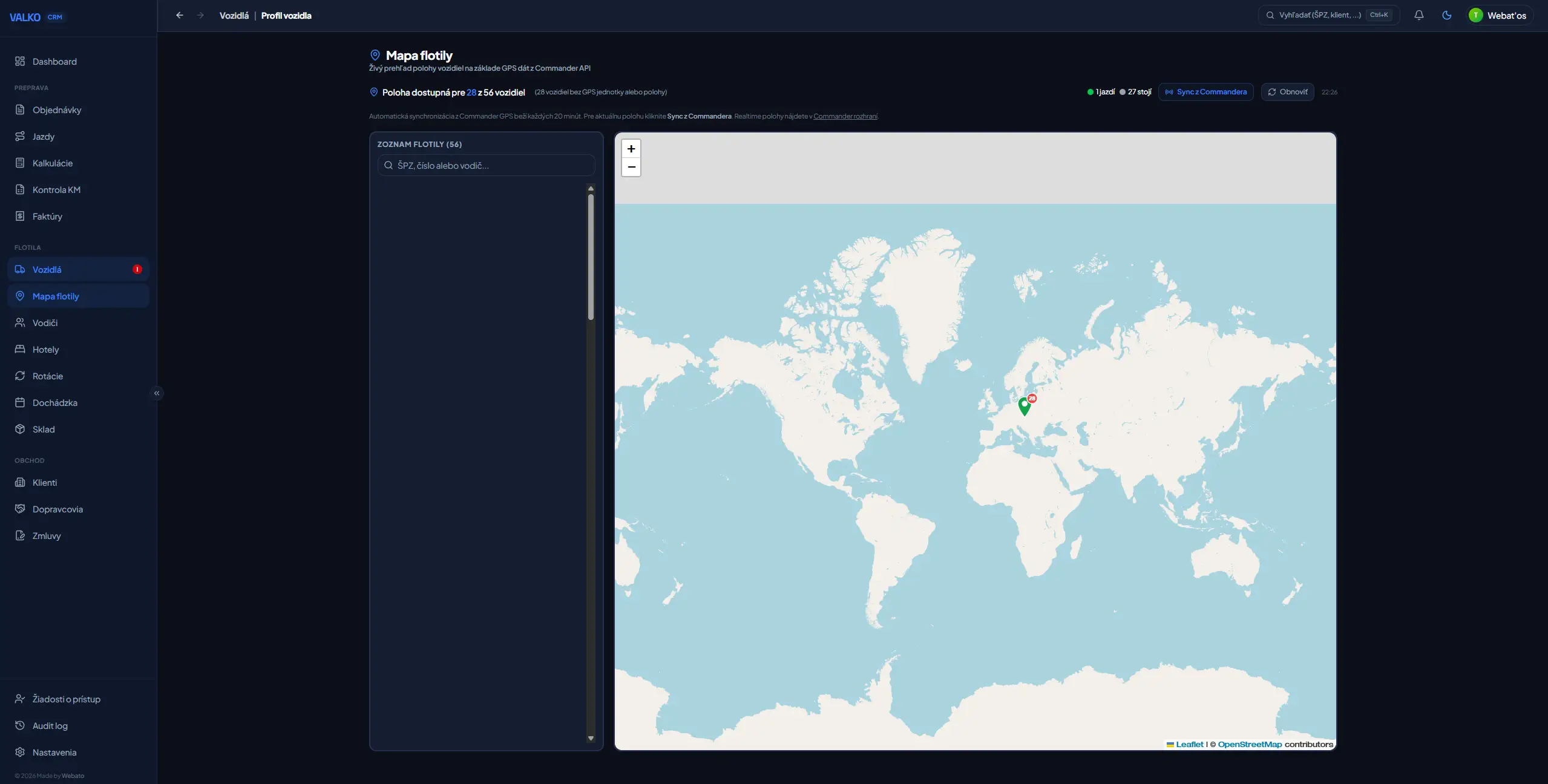Click the Sklad box icon
This screenshot has width=1548, height=784.
tap(20, 430)
